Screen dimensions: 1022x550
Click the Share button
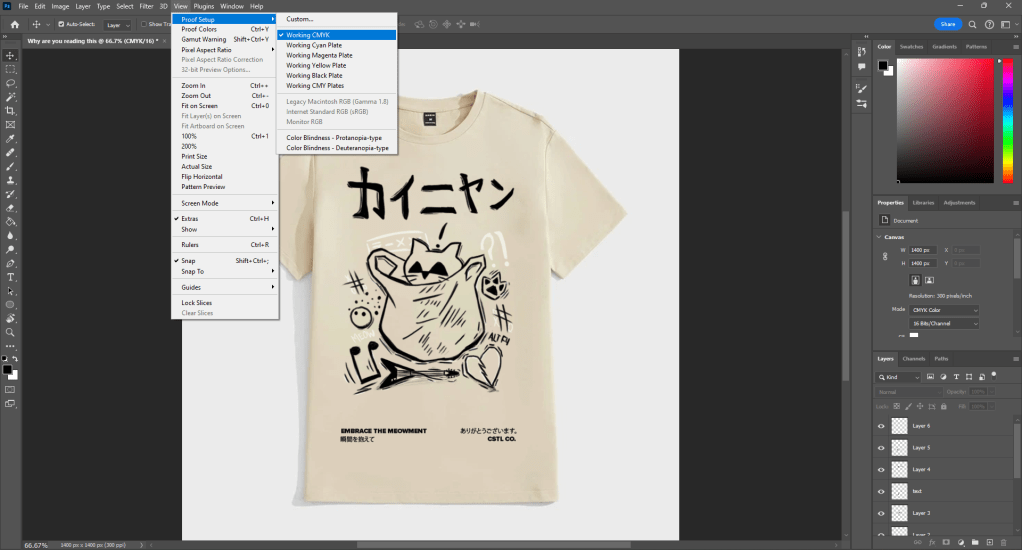tap(948, 24)
